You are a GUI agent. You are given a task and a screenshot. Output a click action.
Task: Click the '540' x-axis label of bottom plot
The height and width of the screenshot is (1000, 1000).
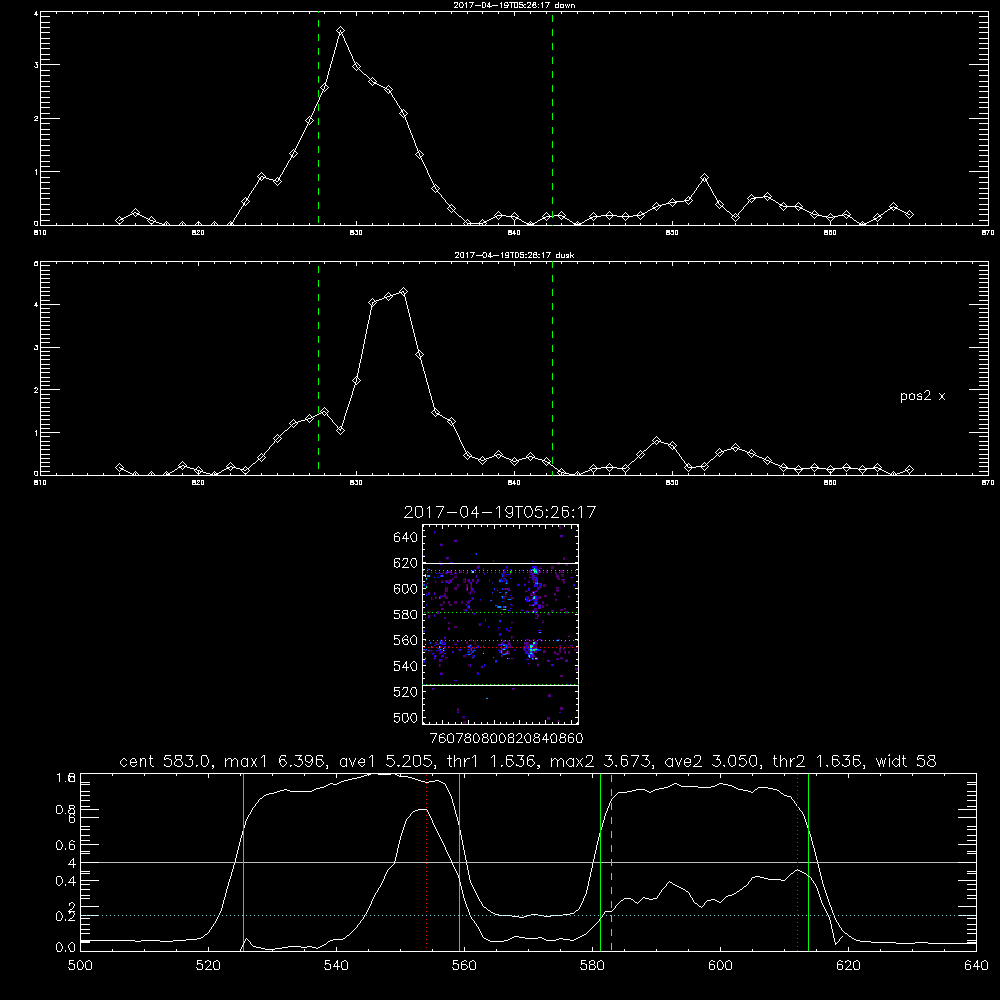336,966
